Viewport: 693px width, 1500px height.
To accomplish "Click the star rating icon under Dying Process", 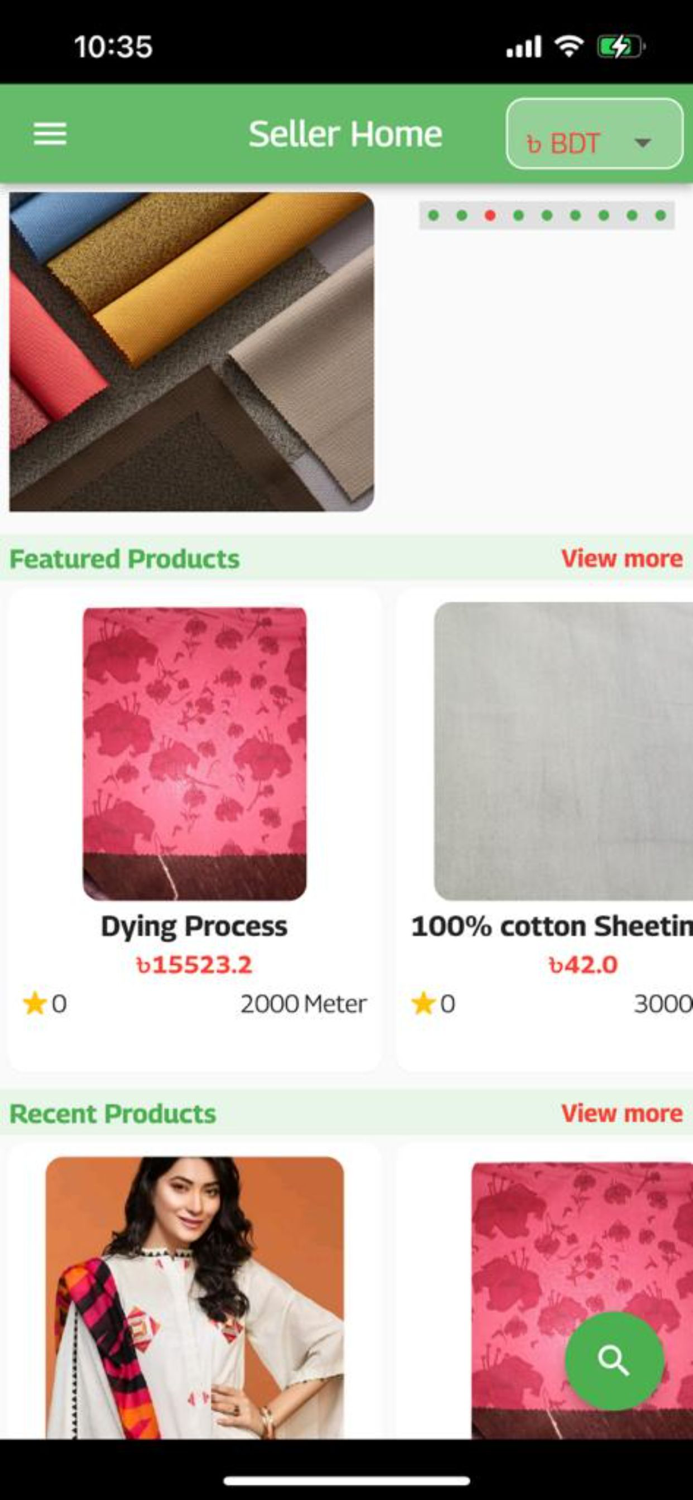I will coord(35,1004).
